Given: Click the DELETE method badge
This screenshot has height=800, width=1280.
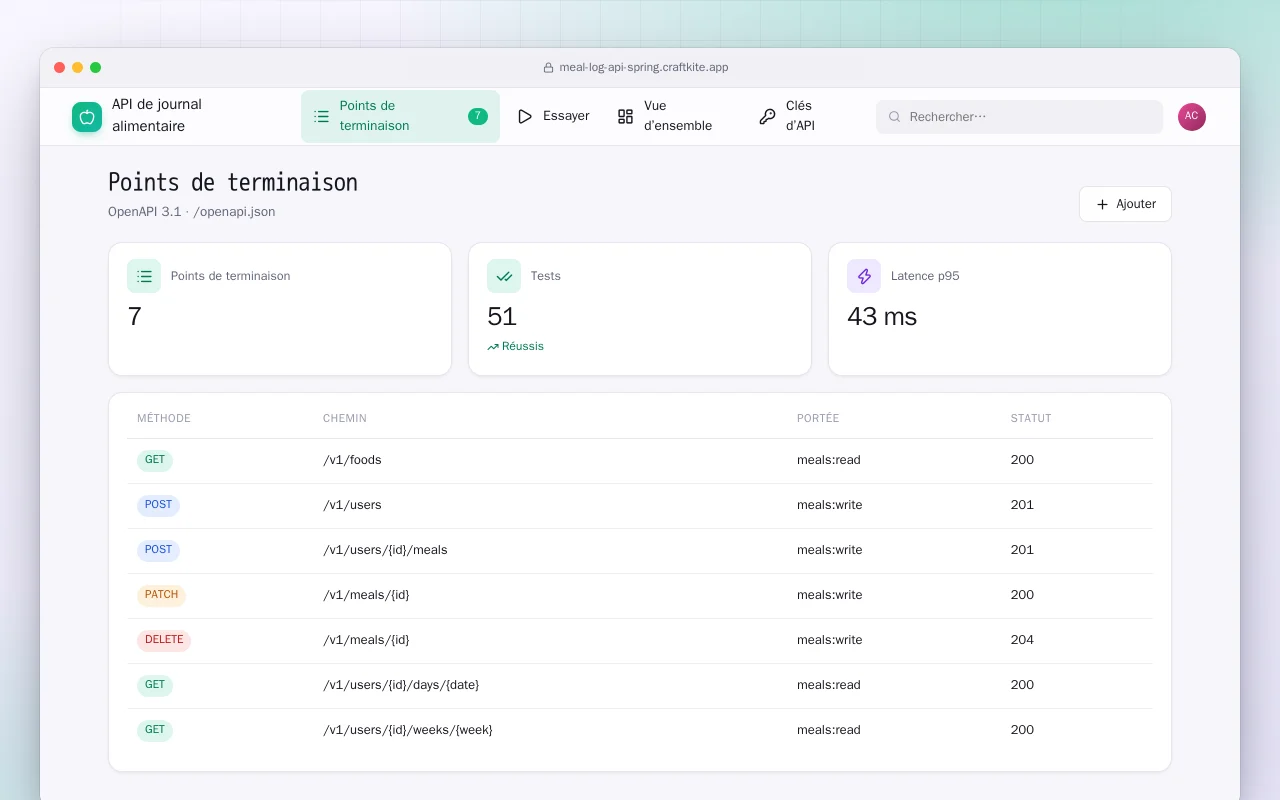Looking at the screenshot, I should pos(164,641).
